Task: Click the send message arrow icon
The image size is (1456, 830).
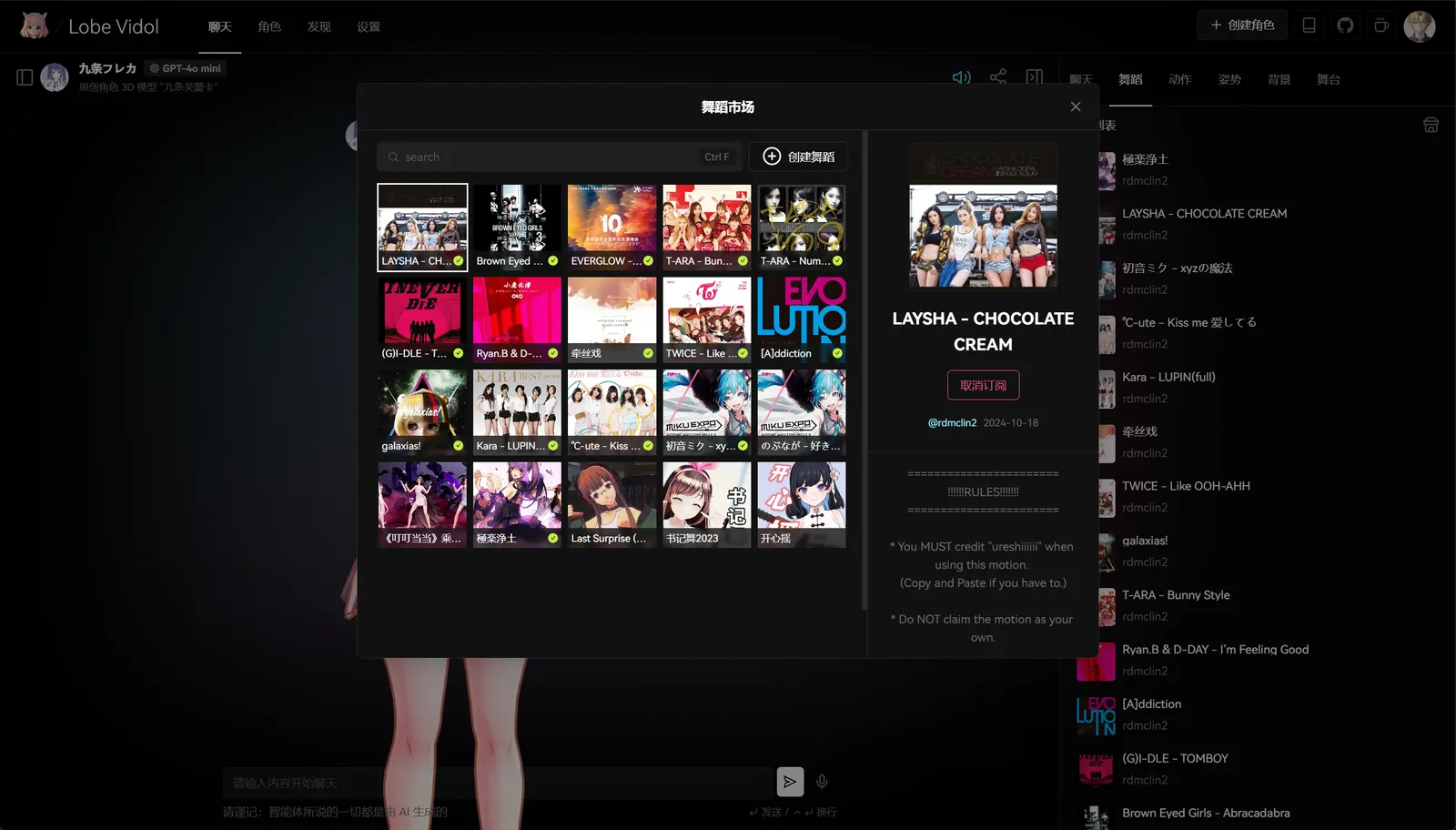Action: tap(790, 781)
